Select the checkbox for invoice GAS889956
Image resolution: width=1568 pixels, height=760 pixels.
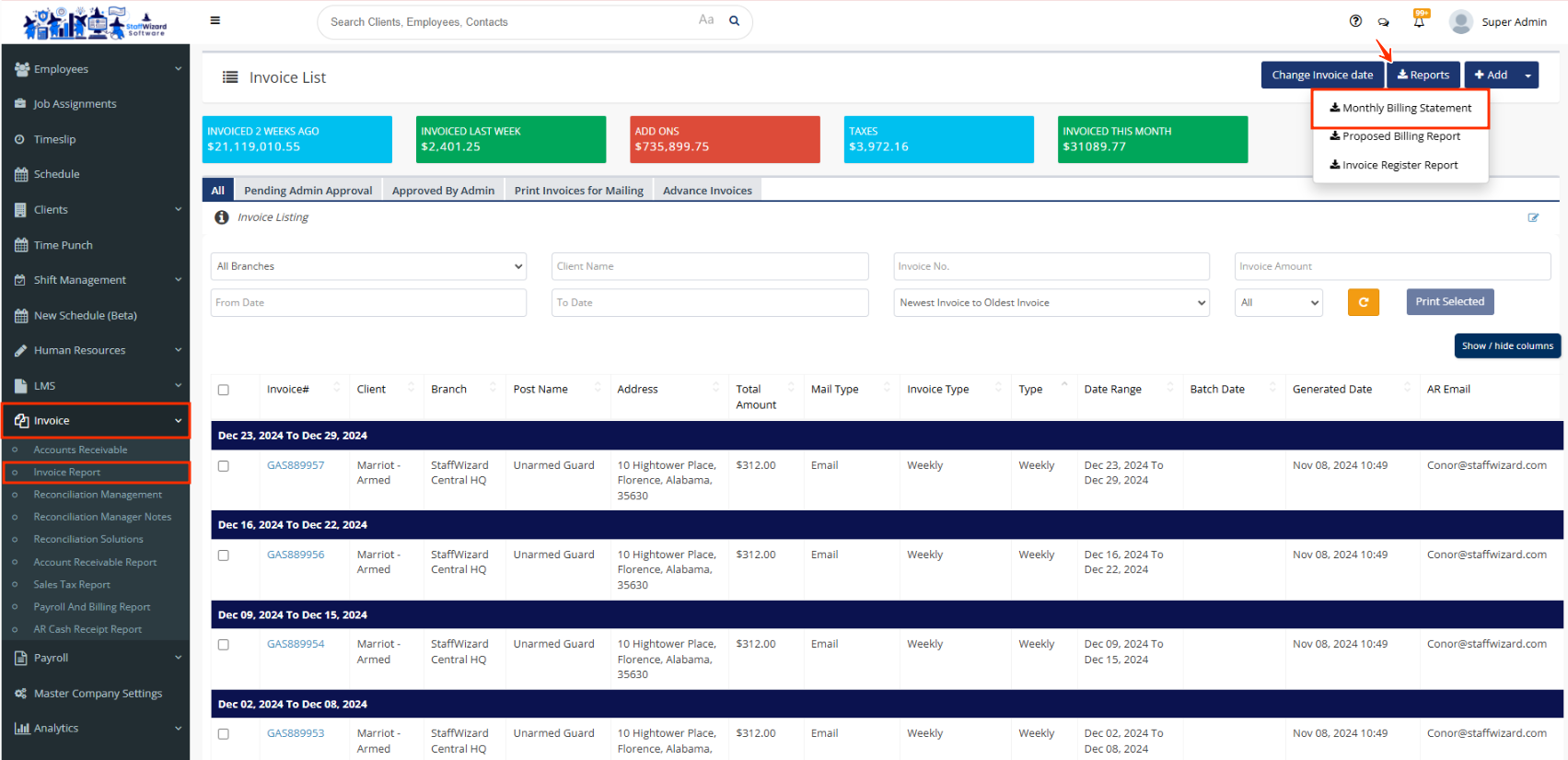click(223, 555)
